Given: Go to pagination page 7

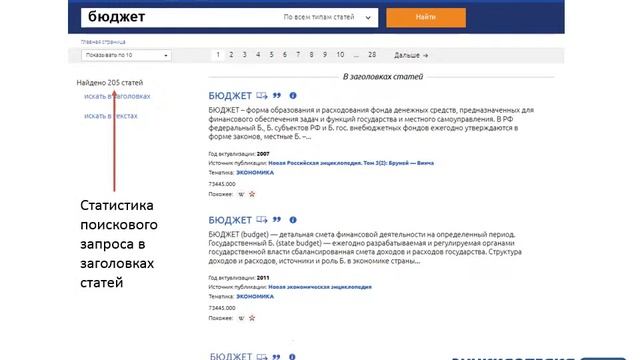Looking at the screenshot, I should coord(298,55).
